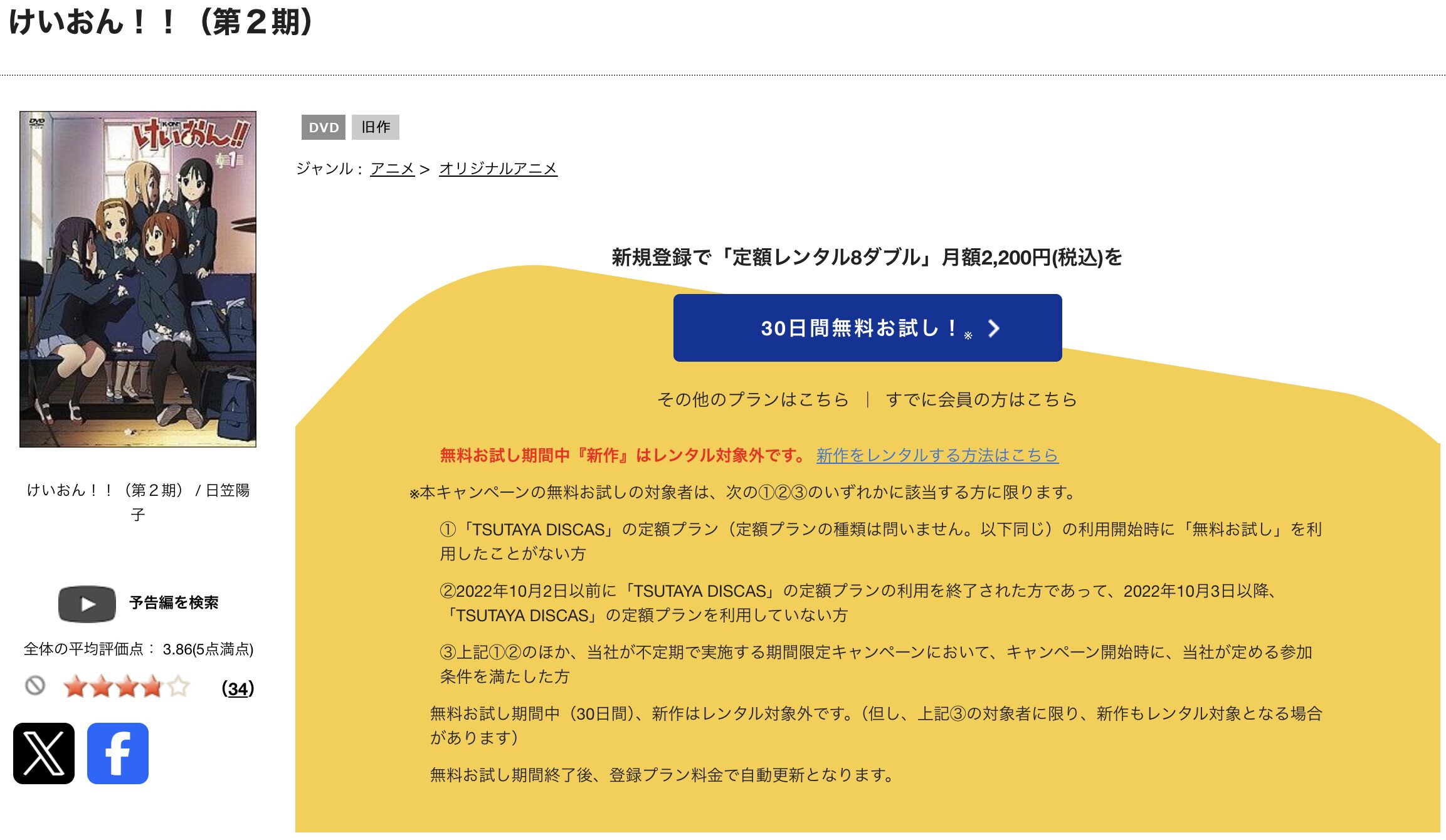Open the アニメ genre breadcrumb link

(393, 169)
